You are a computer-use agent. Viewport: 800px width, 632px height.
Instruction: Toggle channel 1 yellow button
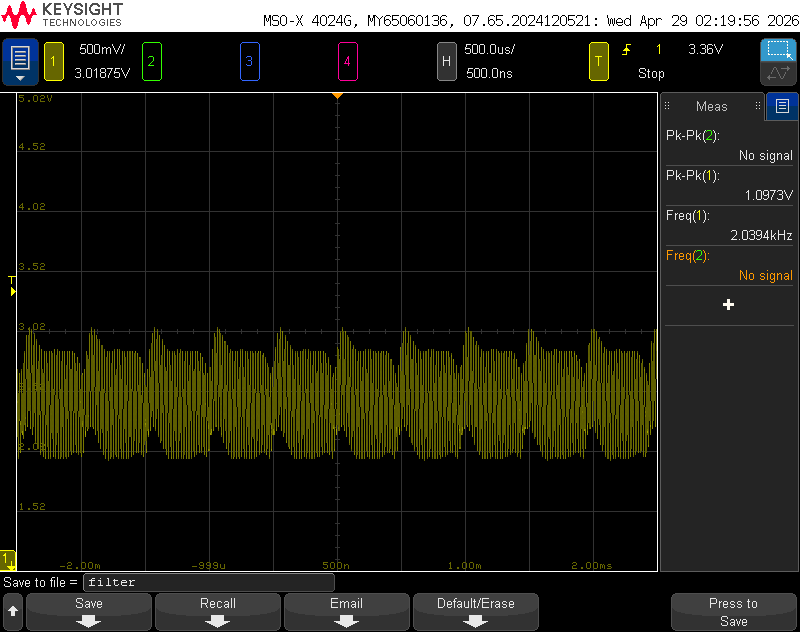[54, 62]
